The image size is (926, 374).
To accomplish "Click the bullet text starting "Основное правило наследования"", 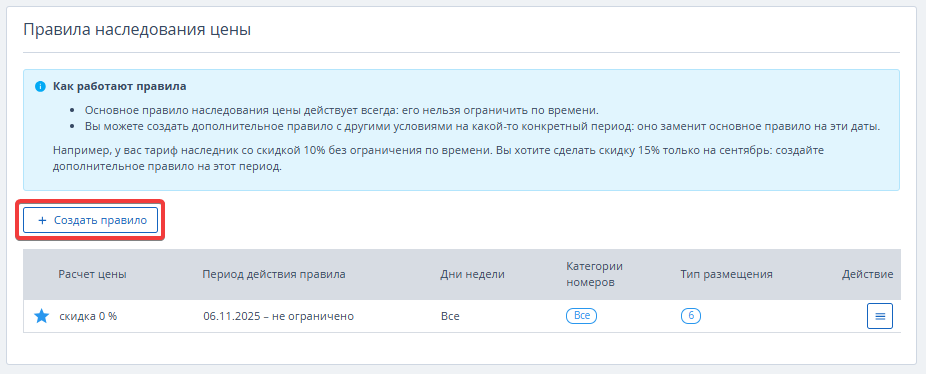I will (x=342, y=110).
